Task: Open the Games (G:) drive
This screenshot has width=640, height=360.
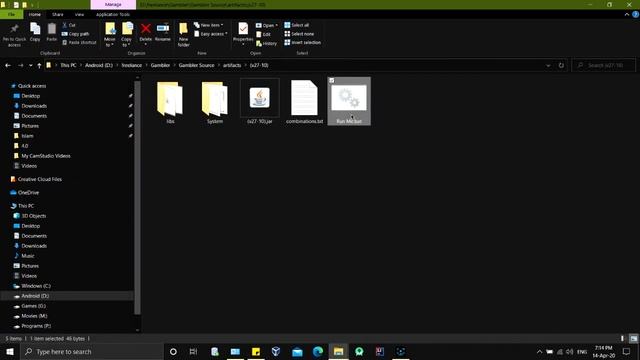Action: click(33, 306)
